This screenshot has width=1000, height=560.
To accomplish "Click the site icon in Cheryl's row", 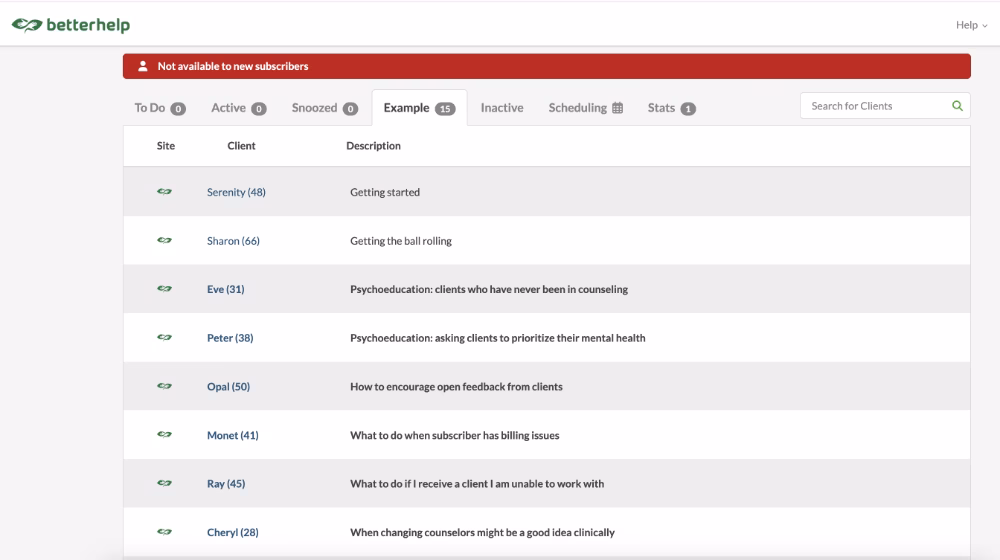I will (165, 531).
